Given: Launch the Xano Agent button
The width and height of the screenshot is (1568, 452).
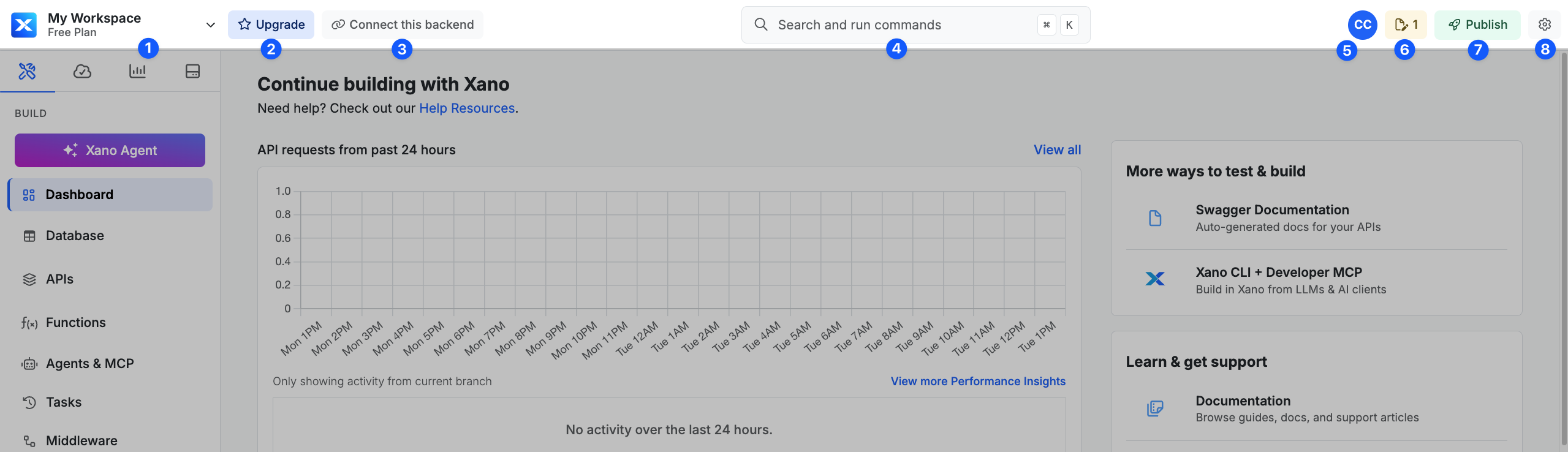Looking at the screenshot, I should click(x=110, y=150).
